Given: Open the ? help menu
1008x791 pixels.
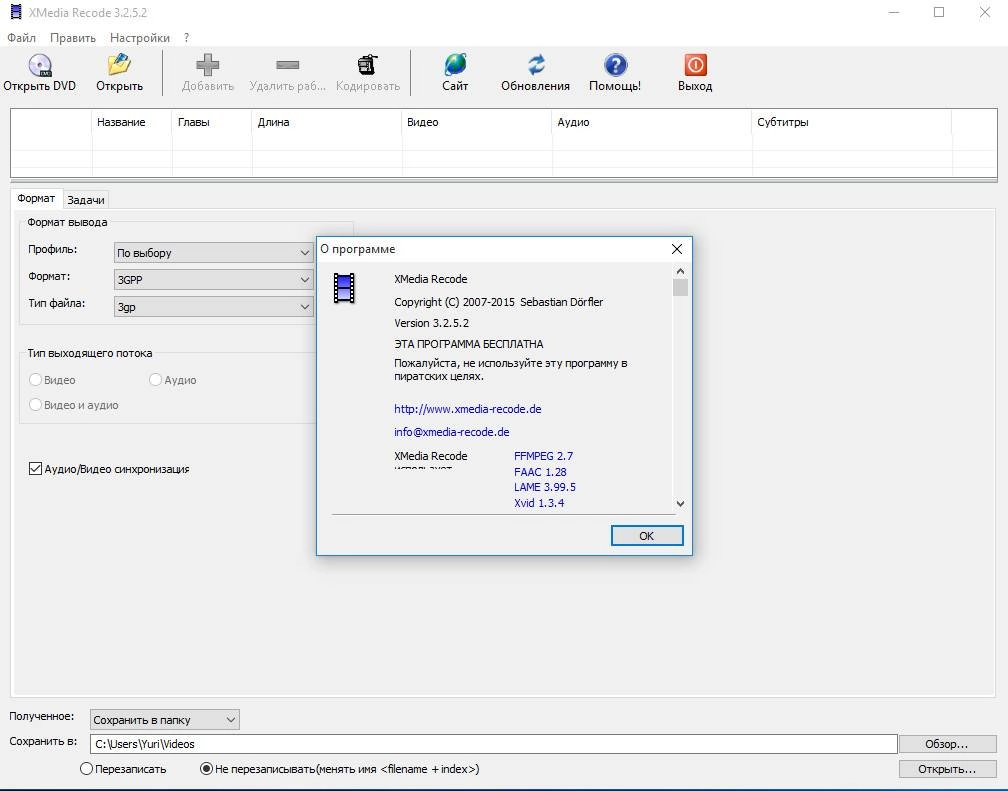Looking at the screenshot, I should tap(186, 38).
